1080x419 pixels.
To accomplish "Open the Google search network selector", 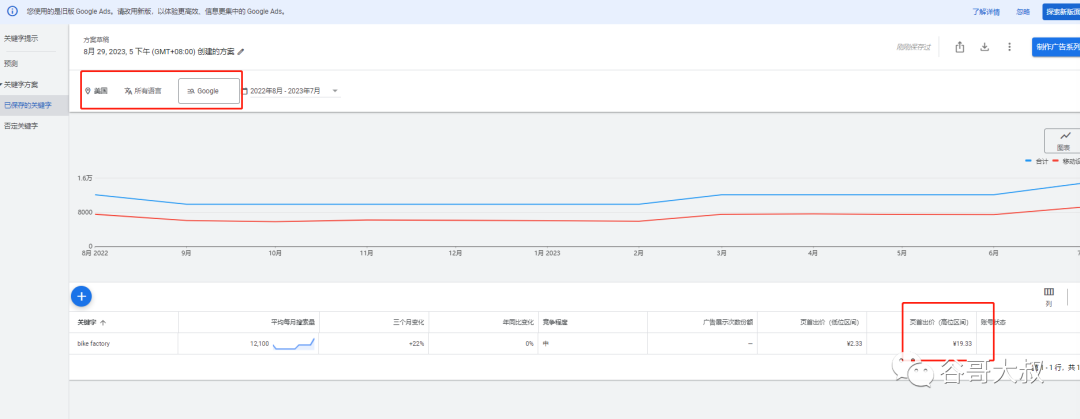I will [x=209, y=91].
